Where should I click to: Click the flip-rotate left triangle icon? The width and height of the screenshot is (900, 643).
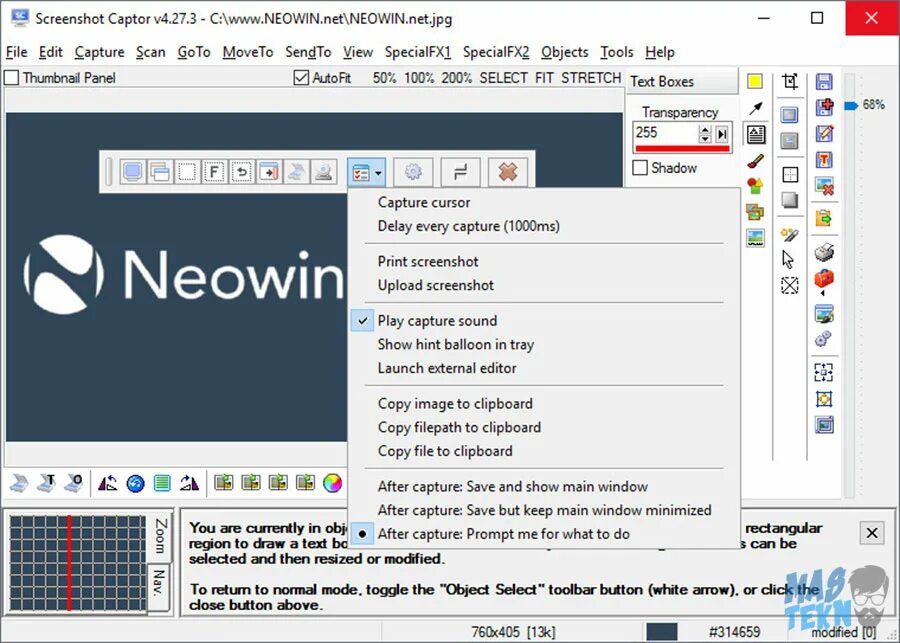[107, 483]
